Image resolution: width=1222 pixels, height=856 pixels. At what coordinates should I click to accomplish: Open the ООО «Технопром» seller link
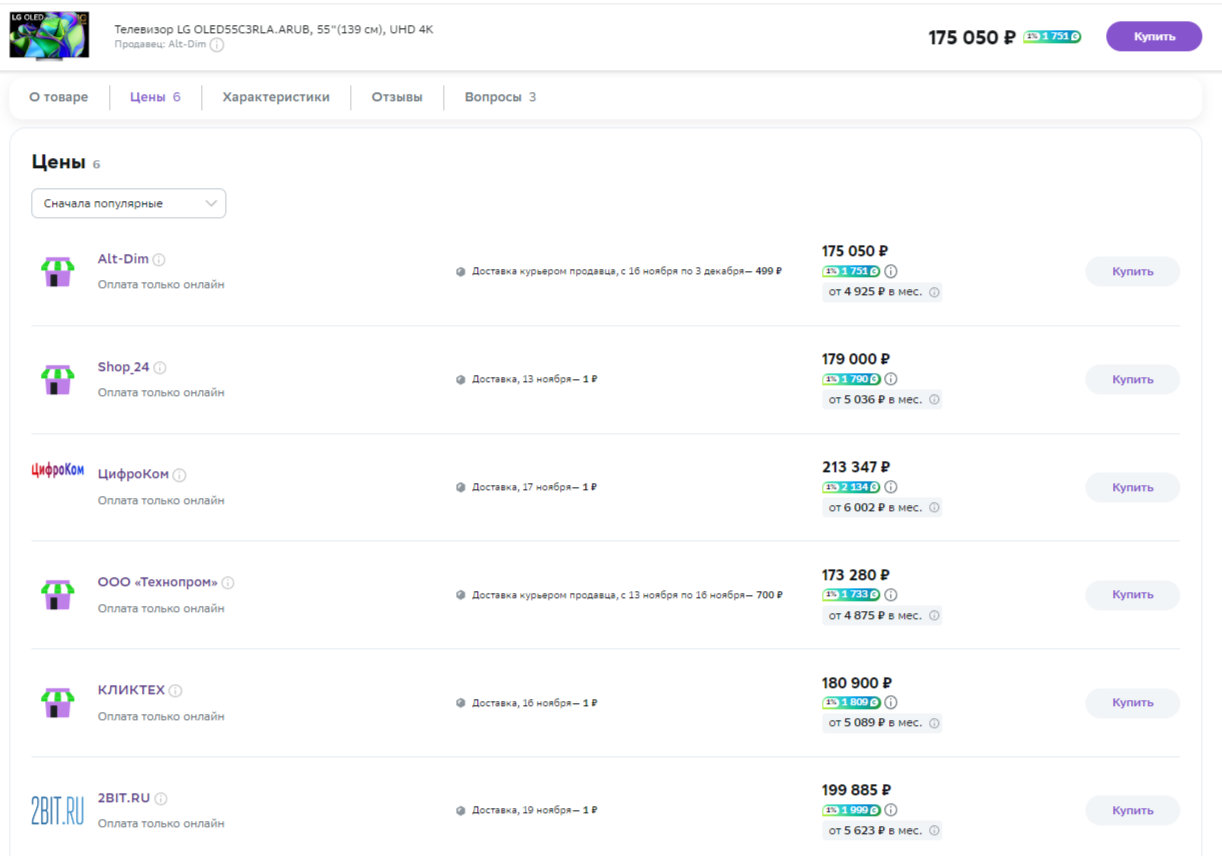157,582
